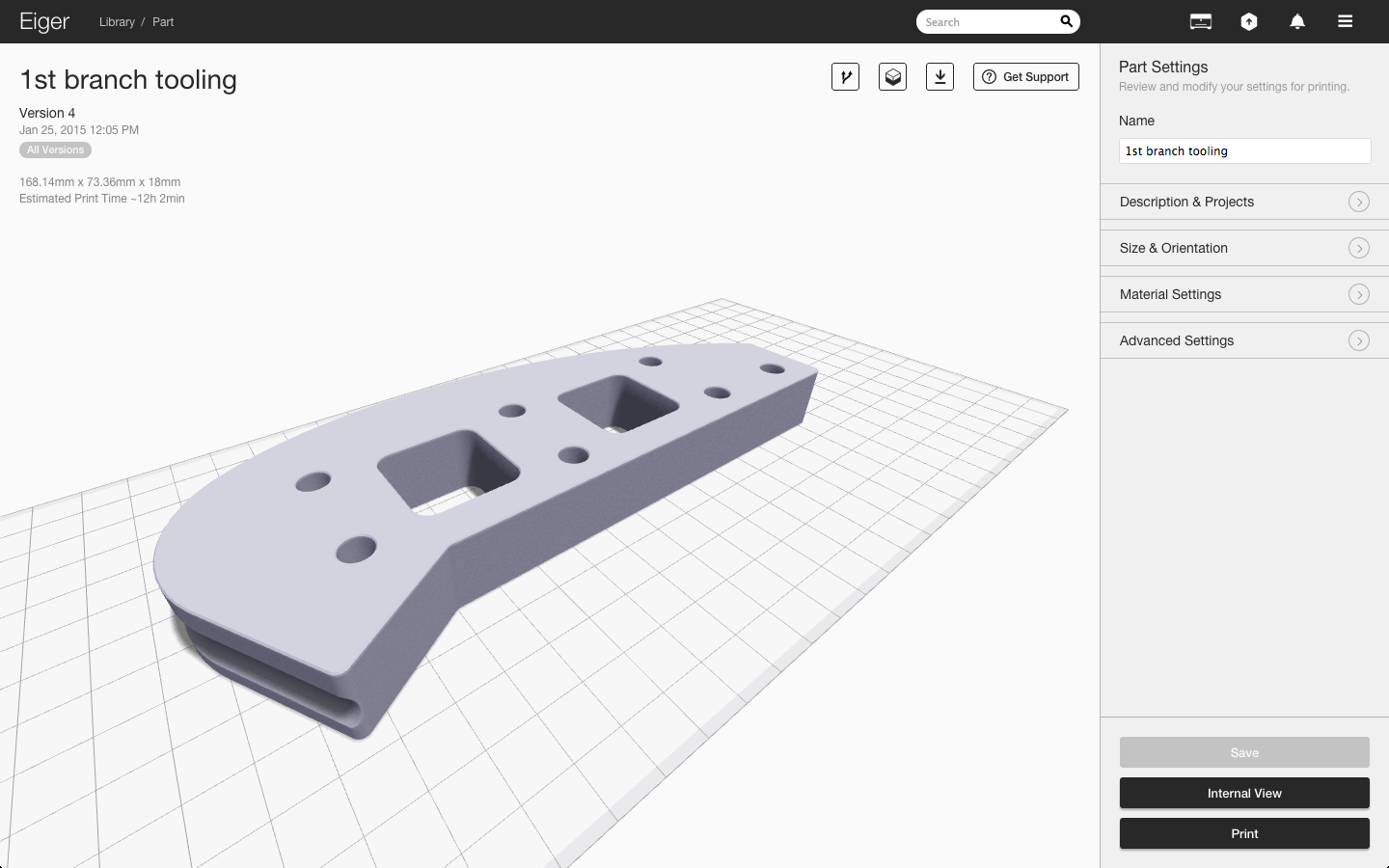The image size is (1389, 868).
Task: Click the branch part icon
Action: click(845, 77)
